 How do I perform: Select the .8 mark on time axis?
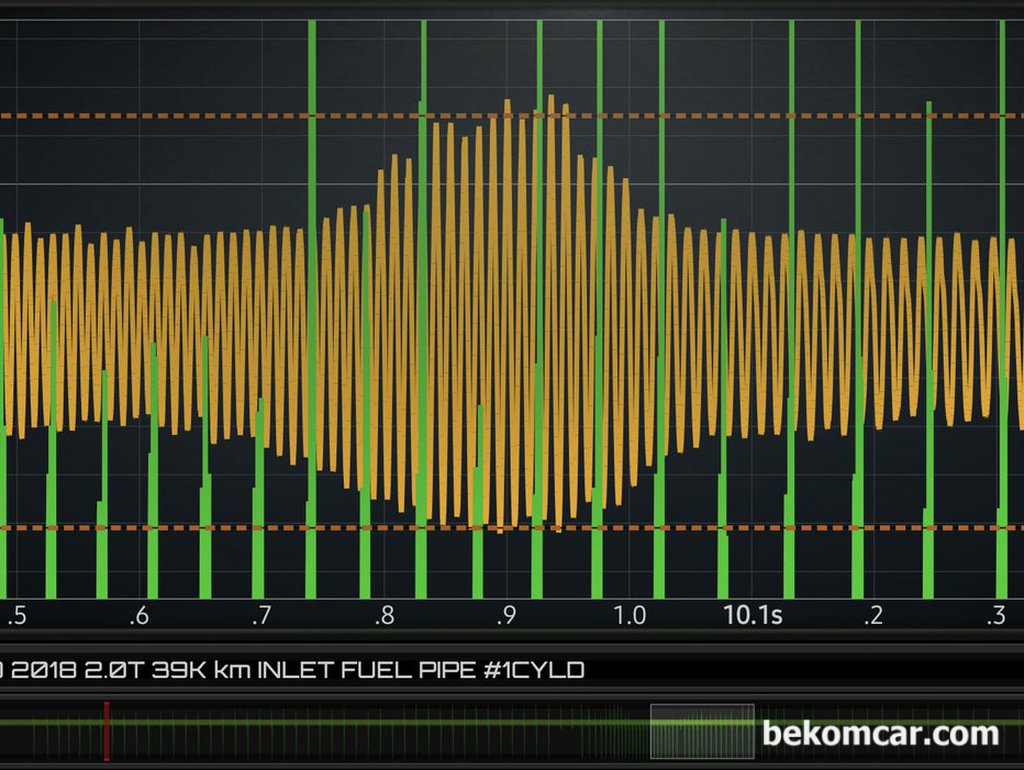tap(384, 615)
